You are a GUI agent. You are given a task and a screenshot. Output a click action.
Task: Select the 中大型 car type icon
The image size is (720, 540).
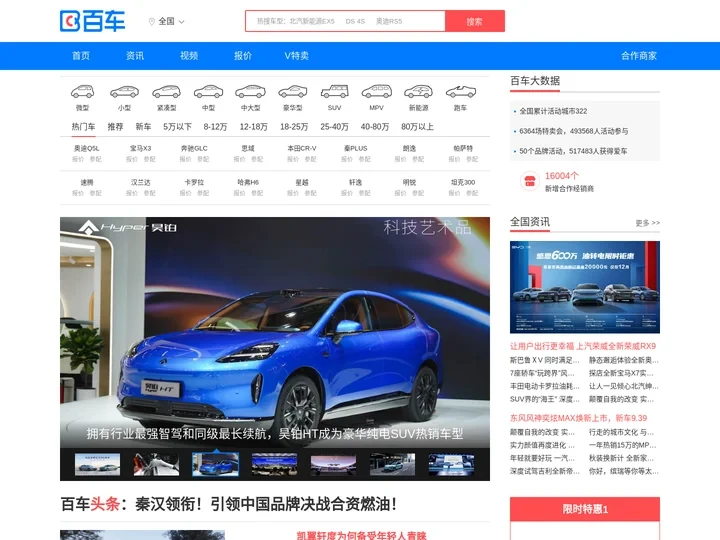(250, 92)
